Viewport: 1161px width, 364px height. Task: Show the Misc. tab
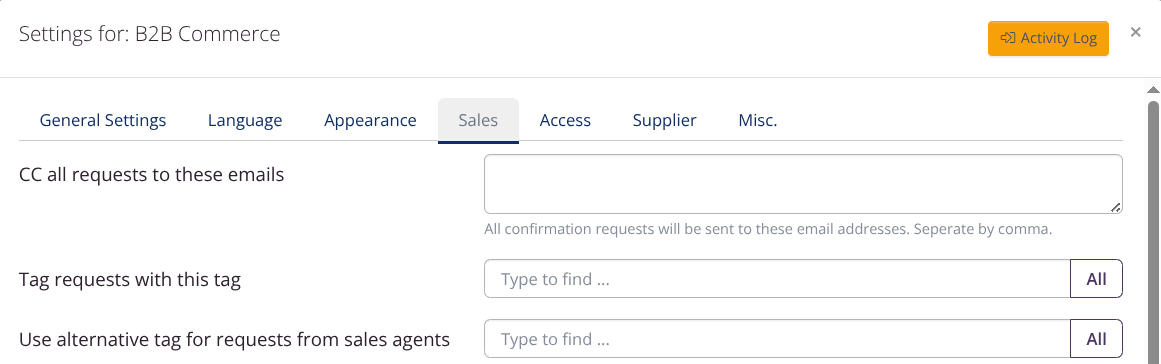757,121
